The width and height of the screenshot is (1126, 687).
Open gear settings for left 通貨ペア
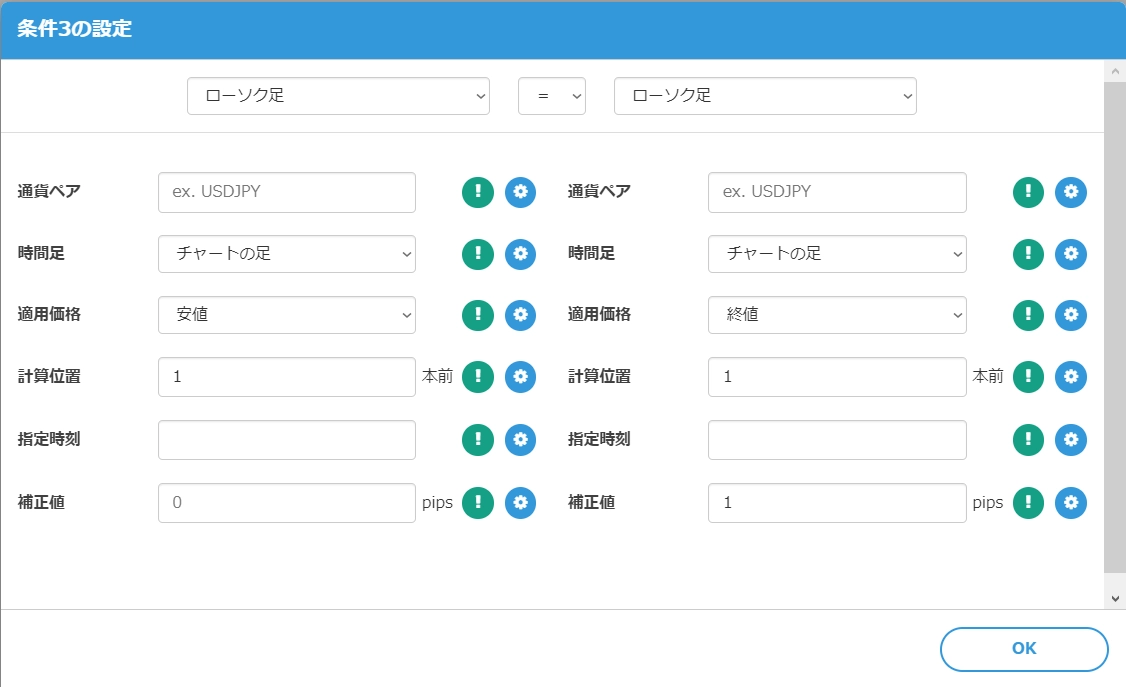point(520,192)
